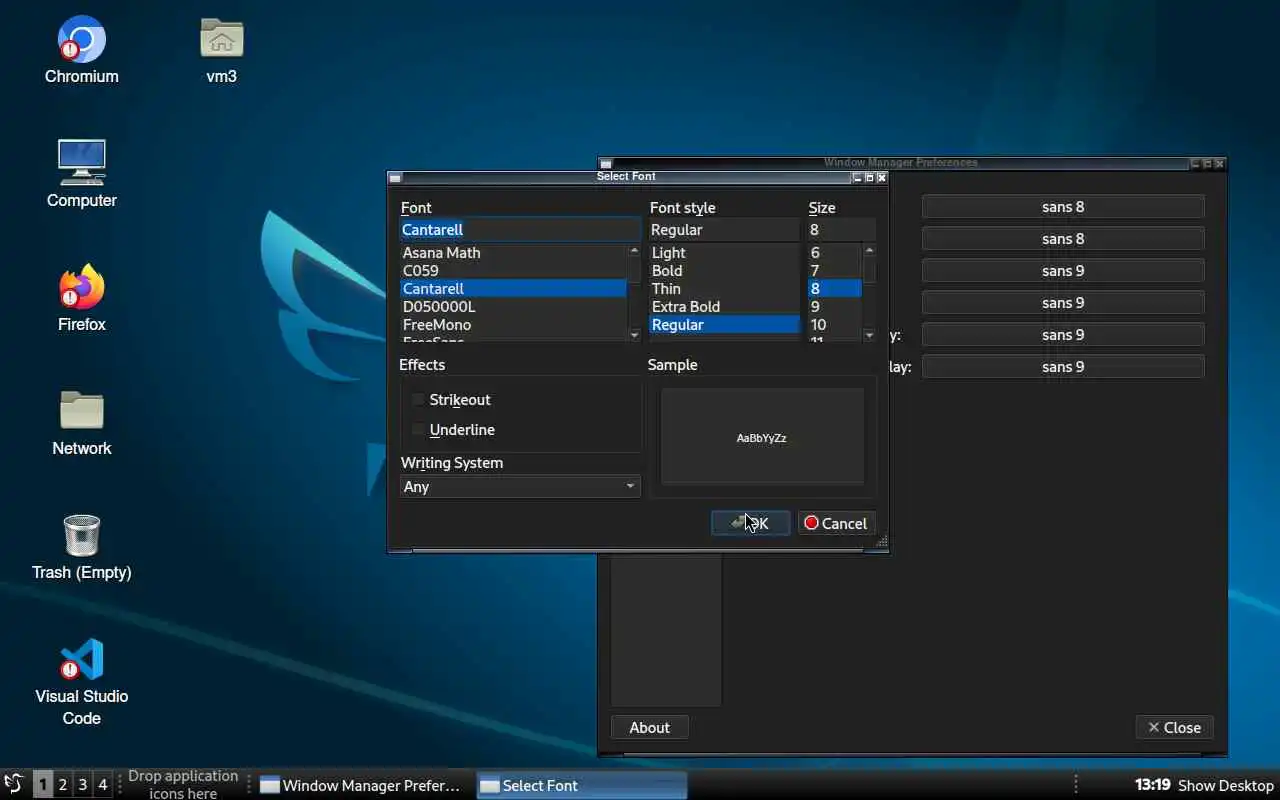Switch to workspace 4
The image size is (1280, 800).
(x=102, y=785)
